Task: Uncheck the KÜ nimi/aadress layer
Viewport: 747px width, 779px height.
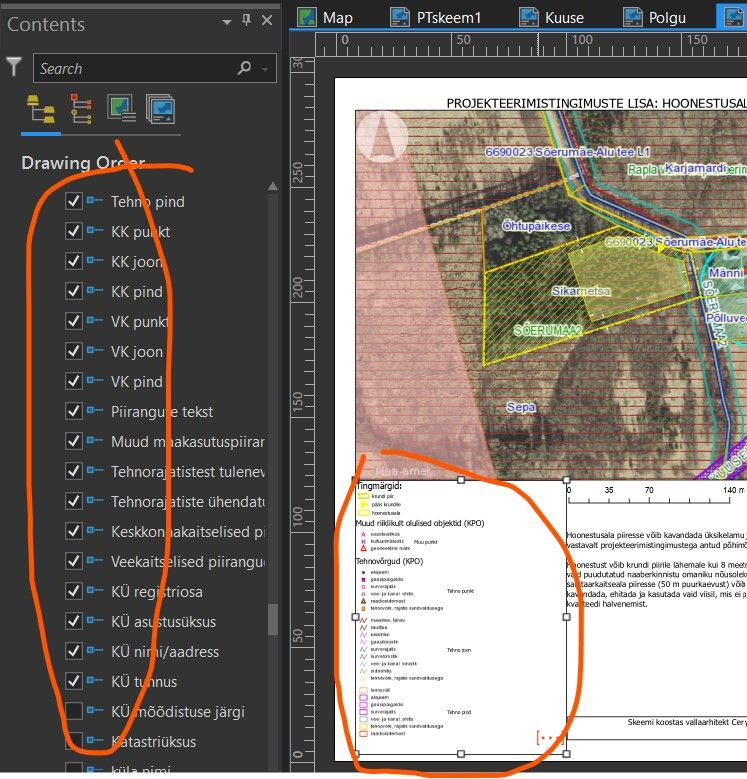Action: click(74, 651)
